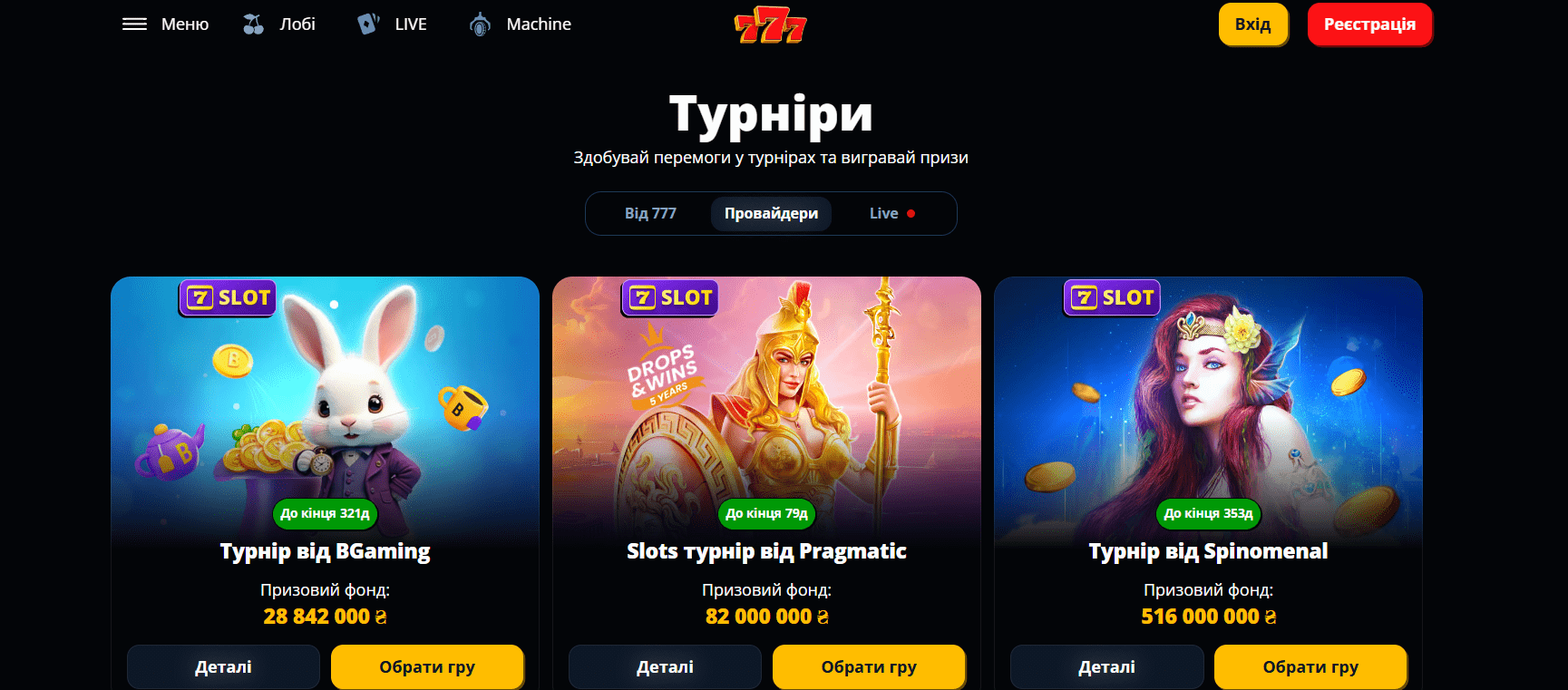Open Деталі for Spinomenal tournament
1568x690 pixels.
pos(1106,667)
